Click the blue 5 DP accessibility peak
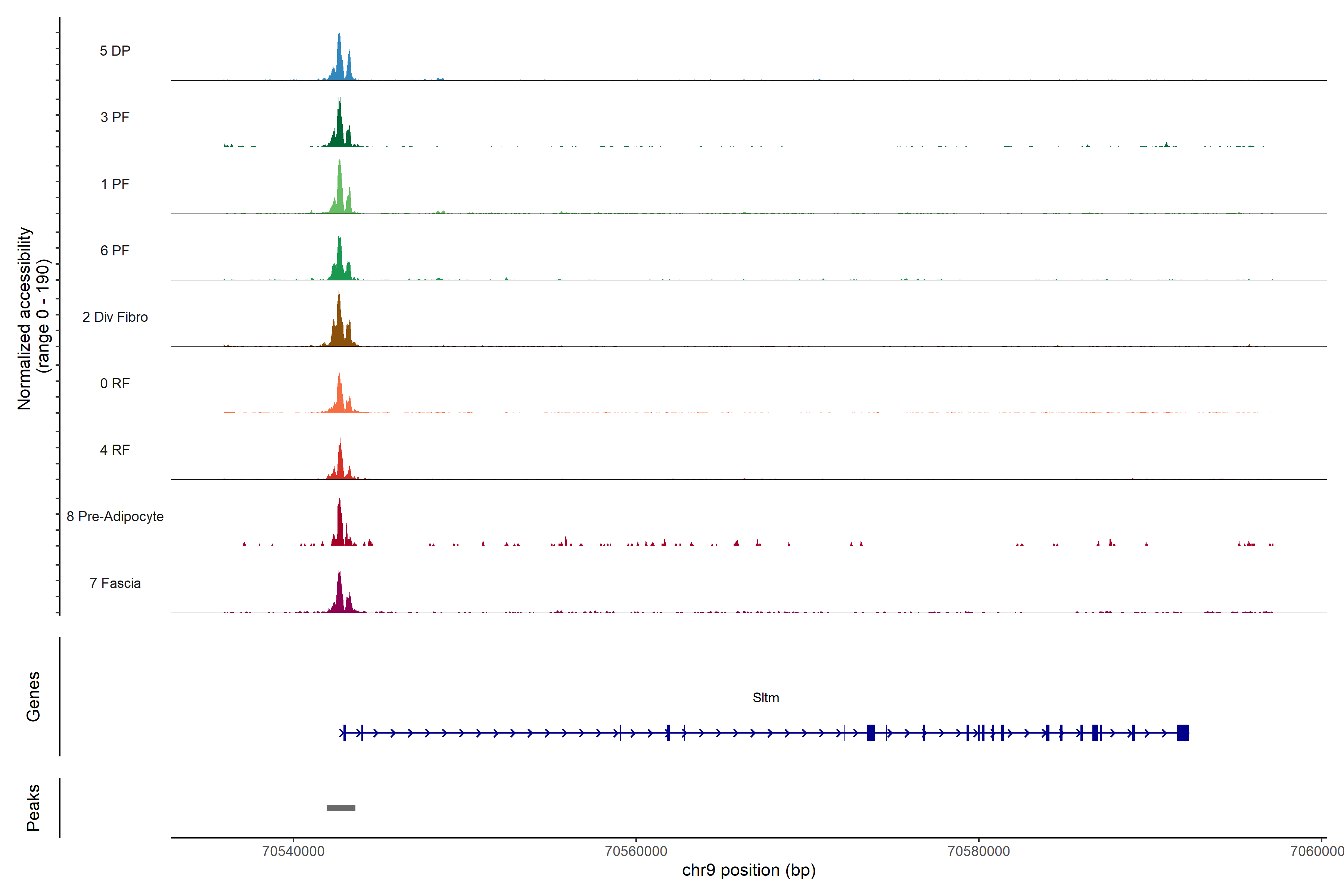The height and width of the screenshot is (896, 1344). 339,63
